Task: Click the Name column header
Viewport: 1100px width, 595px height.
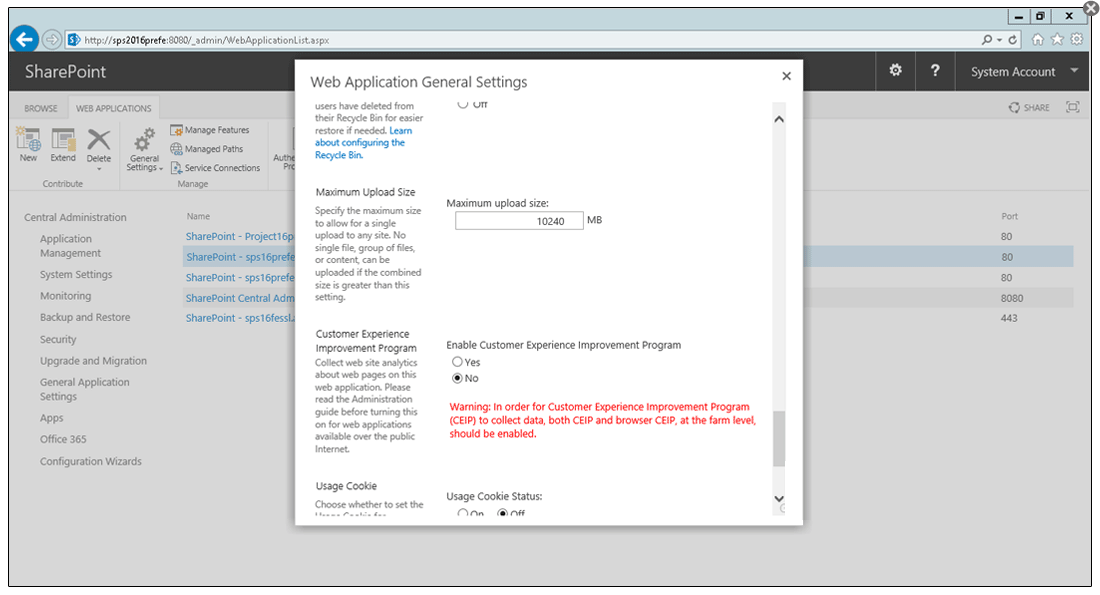Action: pyautogui.click(x=198, y=216)
